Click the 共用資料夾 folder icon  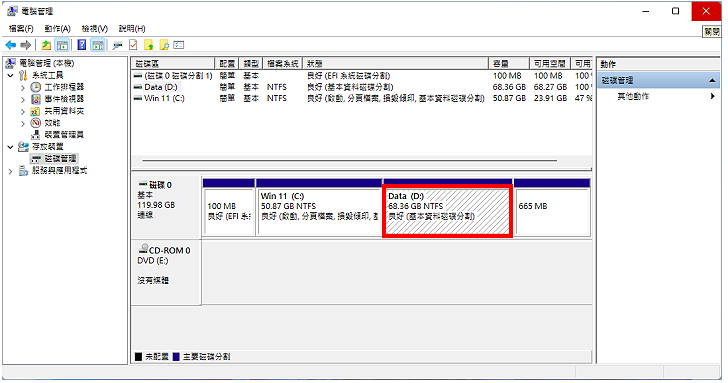click(36, 111)
